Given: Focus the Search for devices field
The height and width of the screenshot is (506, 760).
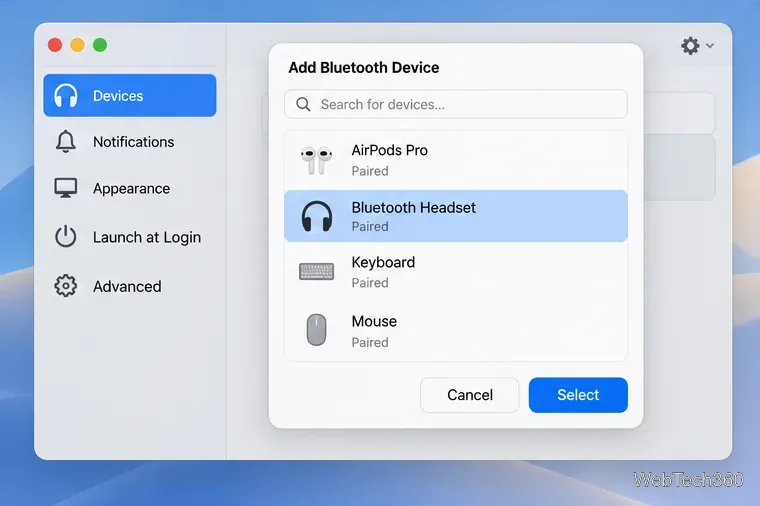Looking at the screenshot, I should click(456, 104).
